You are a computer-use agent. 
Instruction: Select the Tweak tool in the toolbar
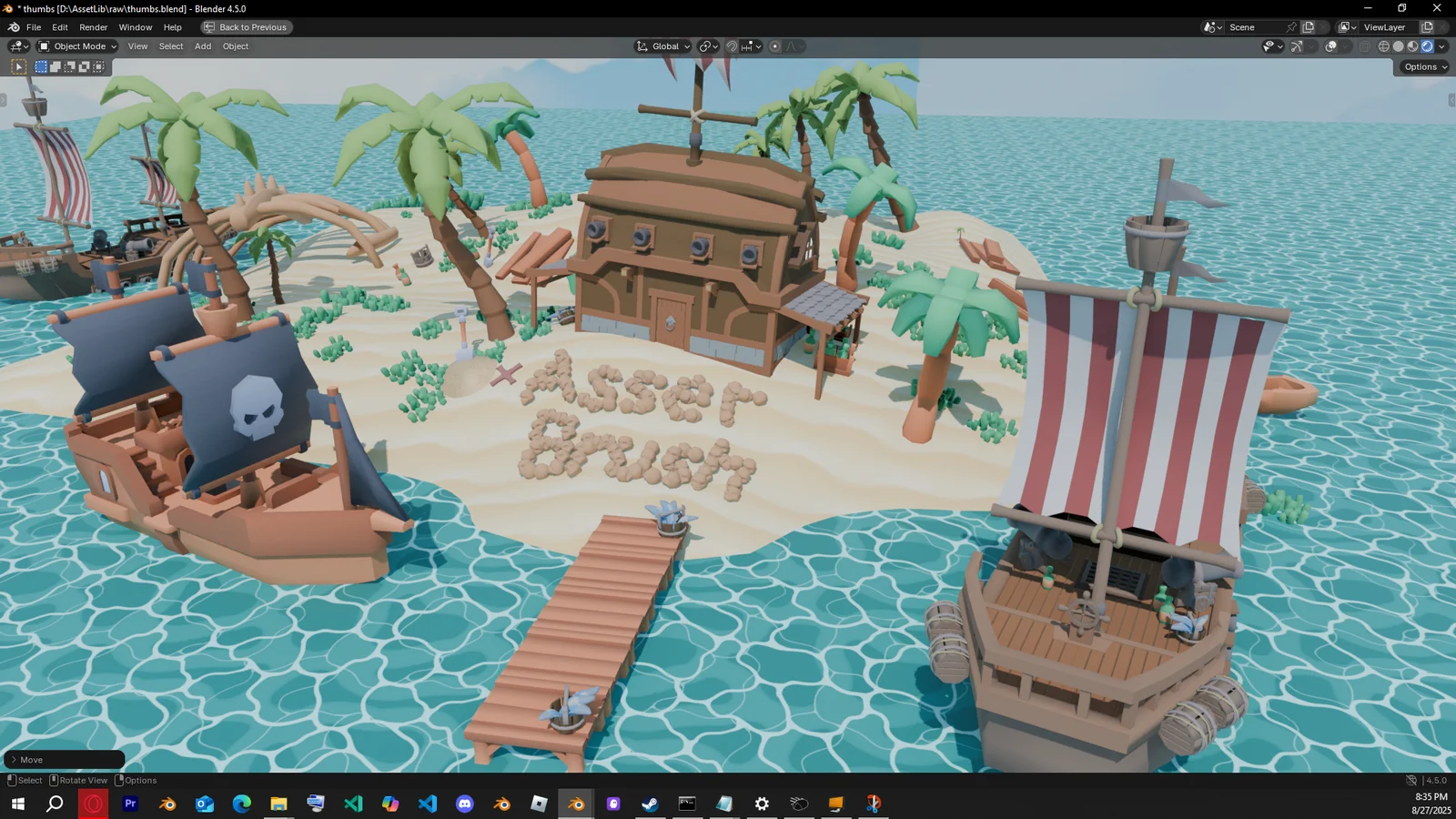(x=17, y=66)
